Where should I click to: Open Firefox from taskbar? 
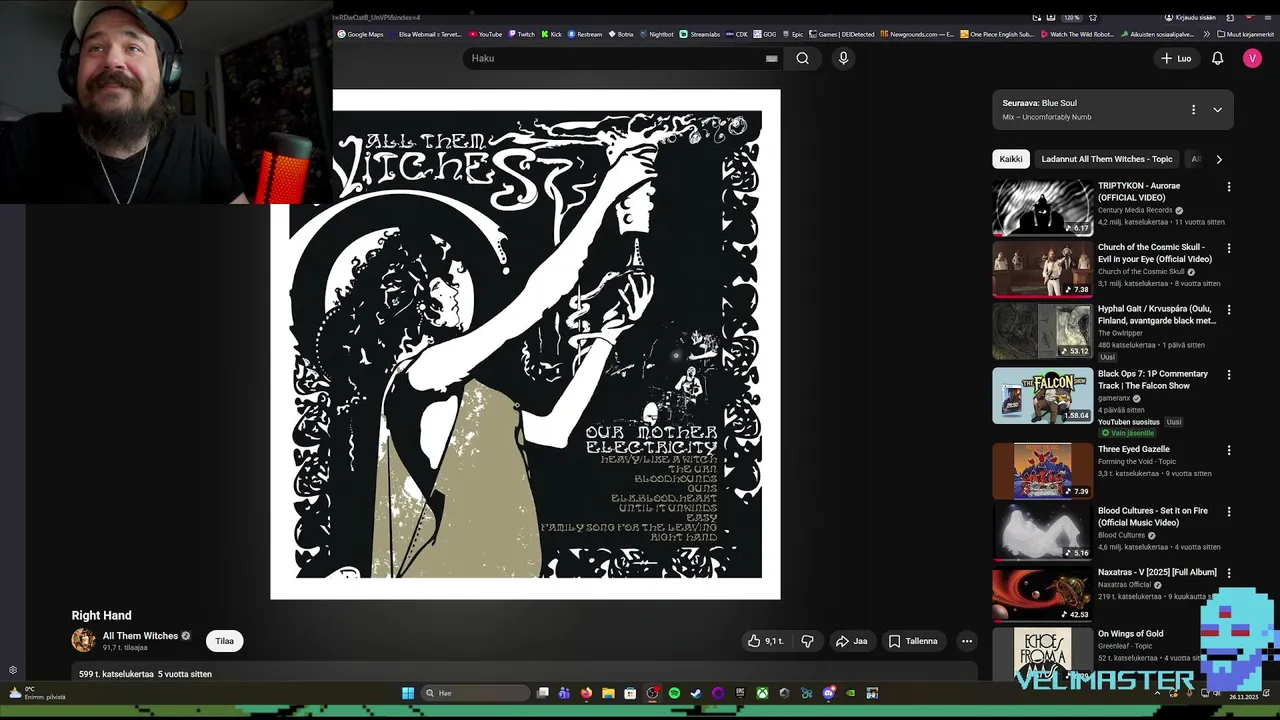coord(586,693)
